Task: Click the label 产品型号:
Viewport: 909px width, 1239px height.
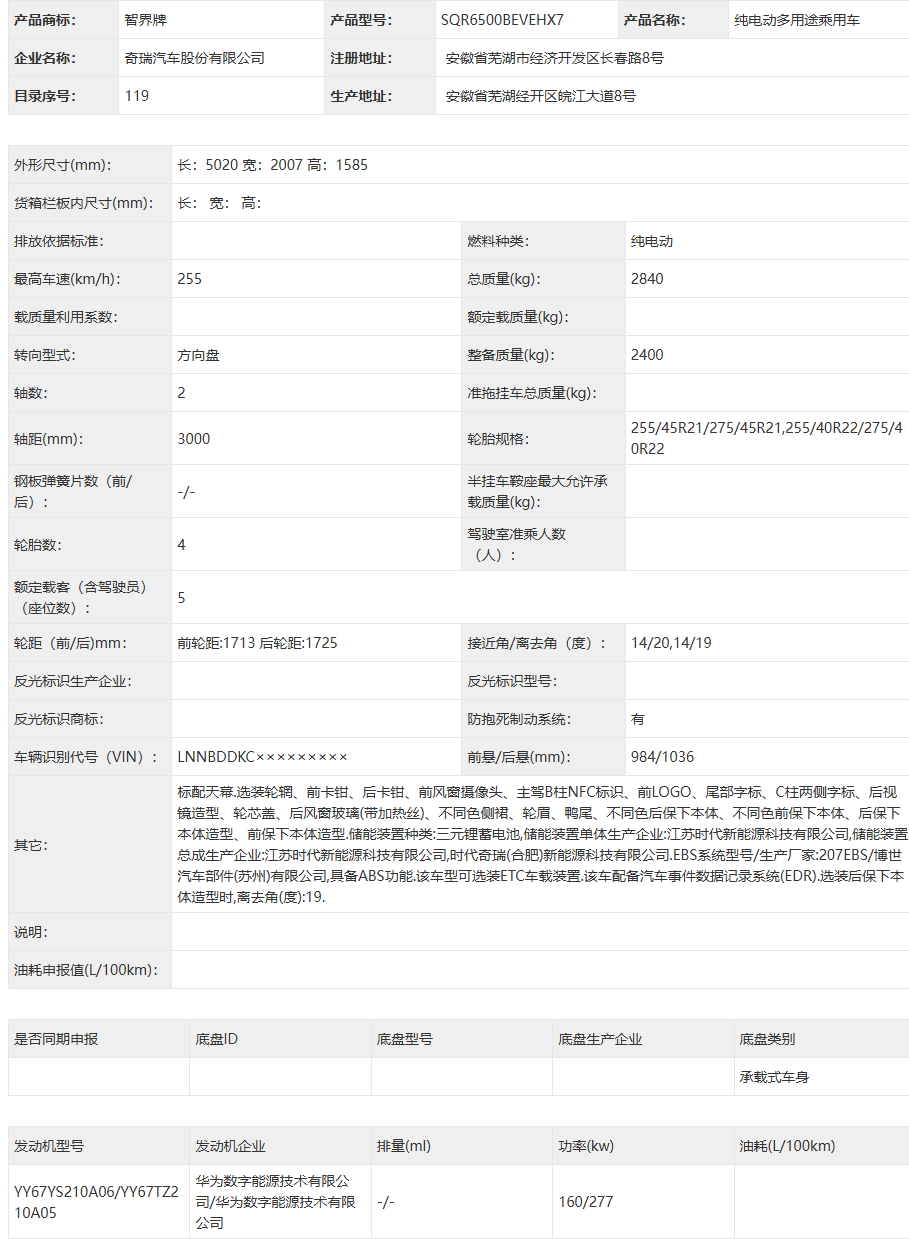Action: (361, 20)
